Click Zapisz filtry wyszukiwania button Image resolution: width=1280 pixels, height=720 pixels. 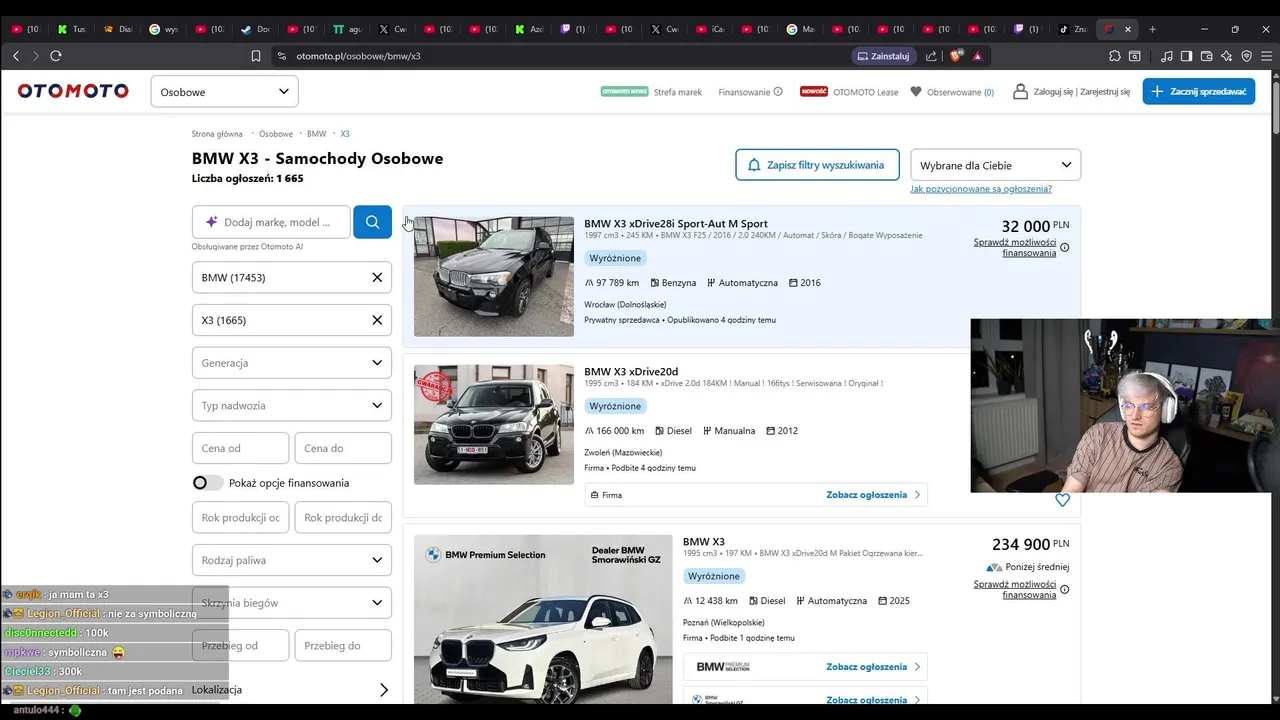point(817,165)
